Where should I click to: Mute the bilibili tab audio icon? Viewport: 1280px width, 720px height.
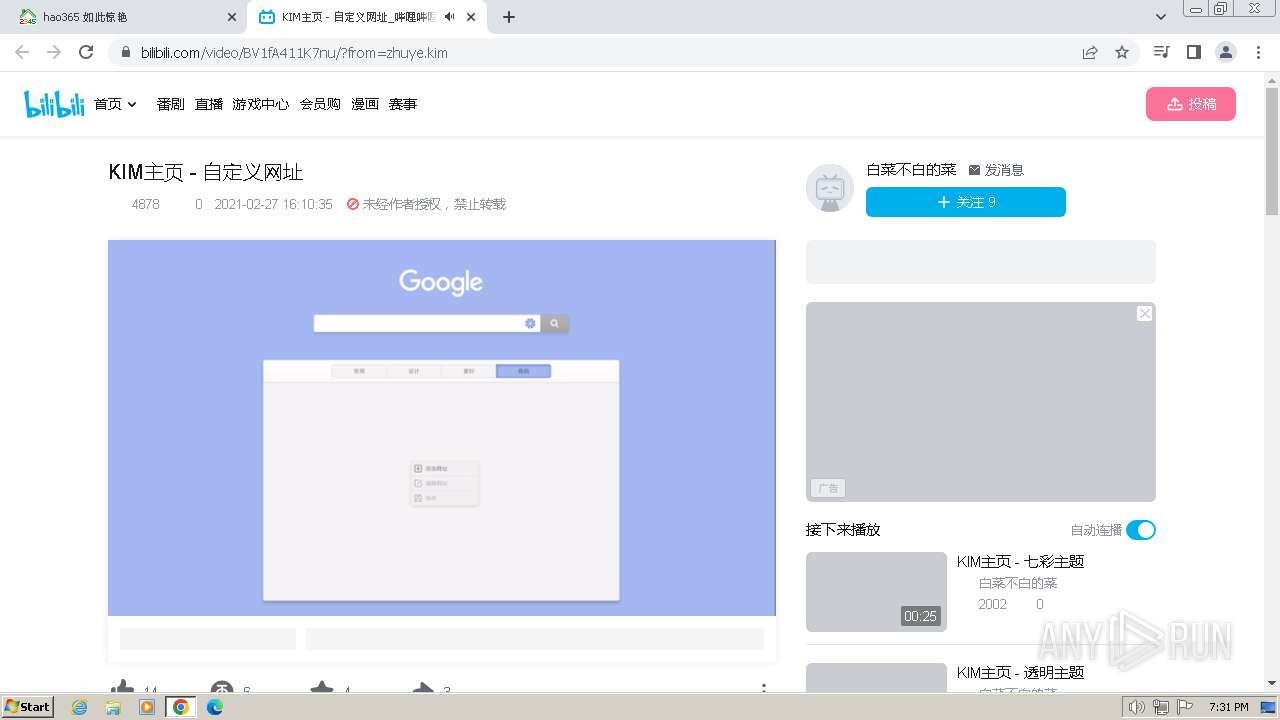[450, 17]
